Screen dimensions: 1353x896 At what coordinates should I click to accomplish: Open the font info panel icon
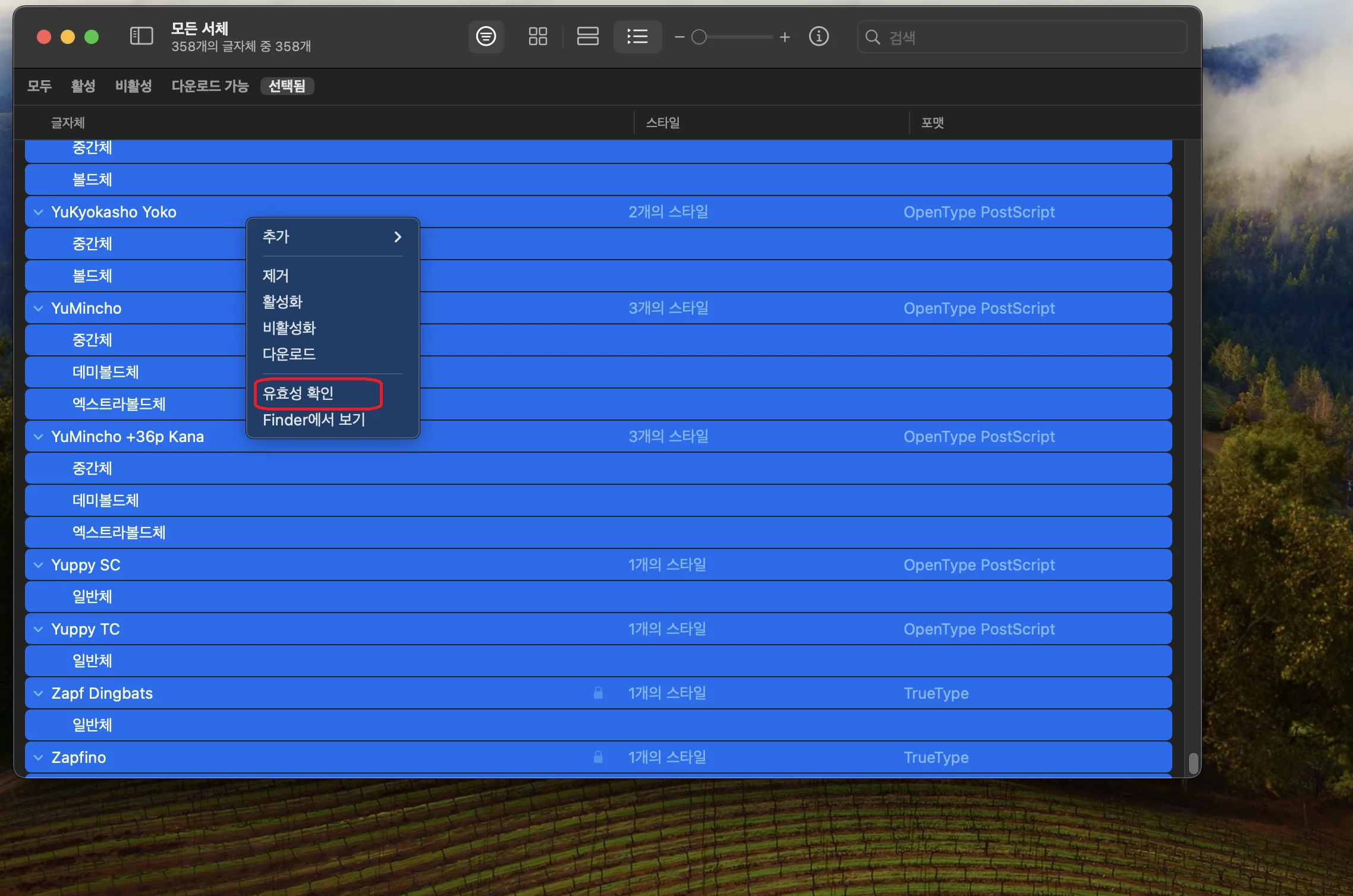819,37
